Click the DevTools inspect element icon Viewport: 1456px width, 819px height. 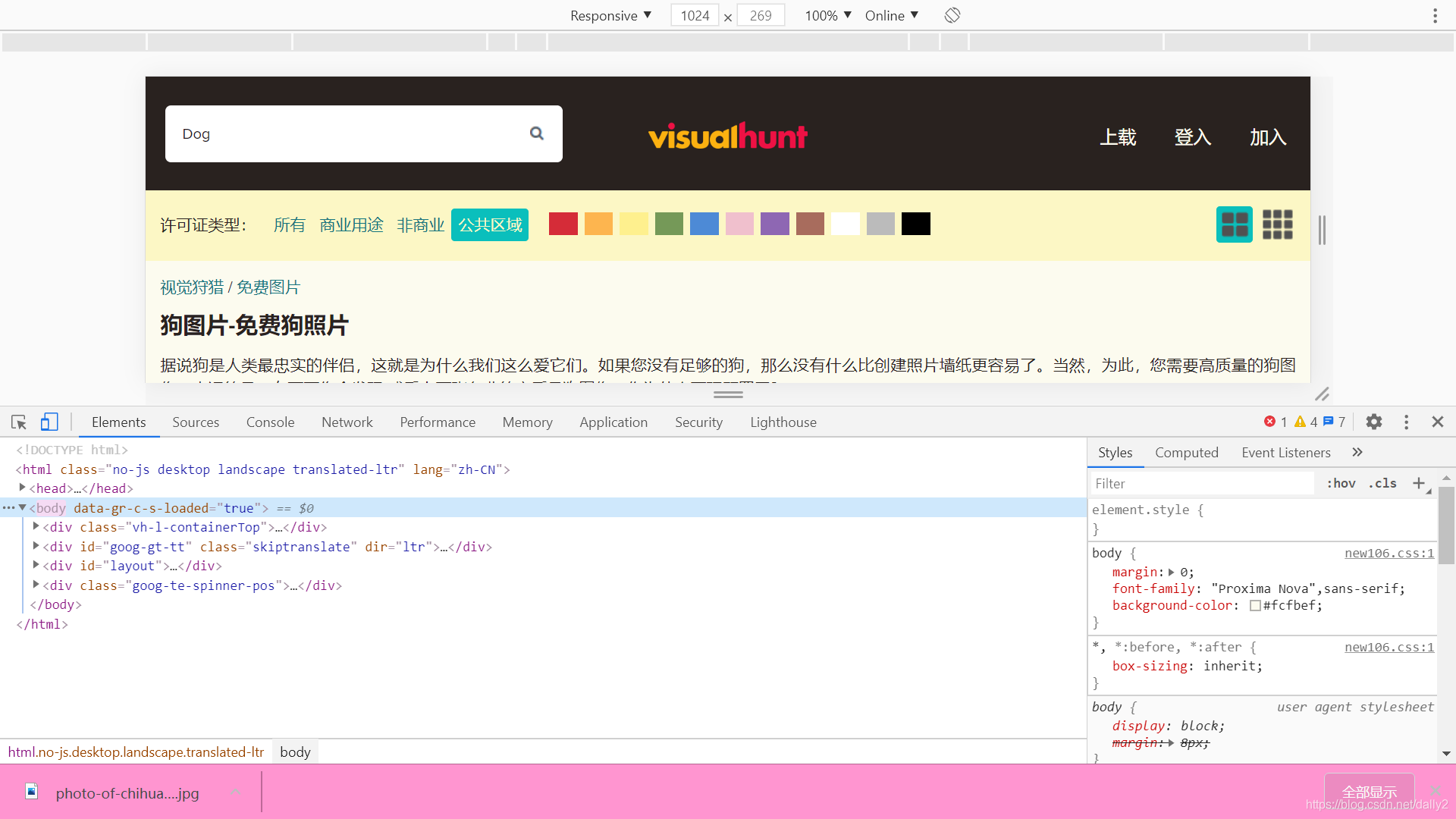[x=18, y=421]
